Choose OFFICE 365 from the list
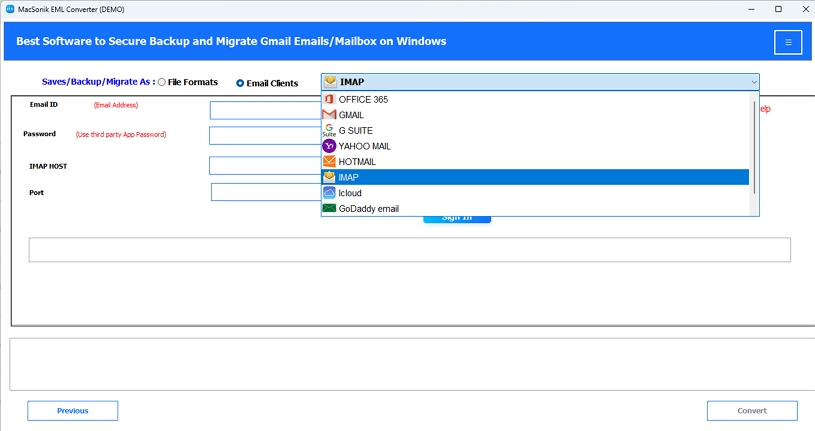This screenshot has height=431, width=815. [x=535, y=99]
